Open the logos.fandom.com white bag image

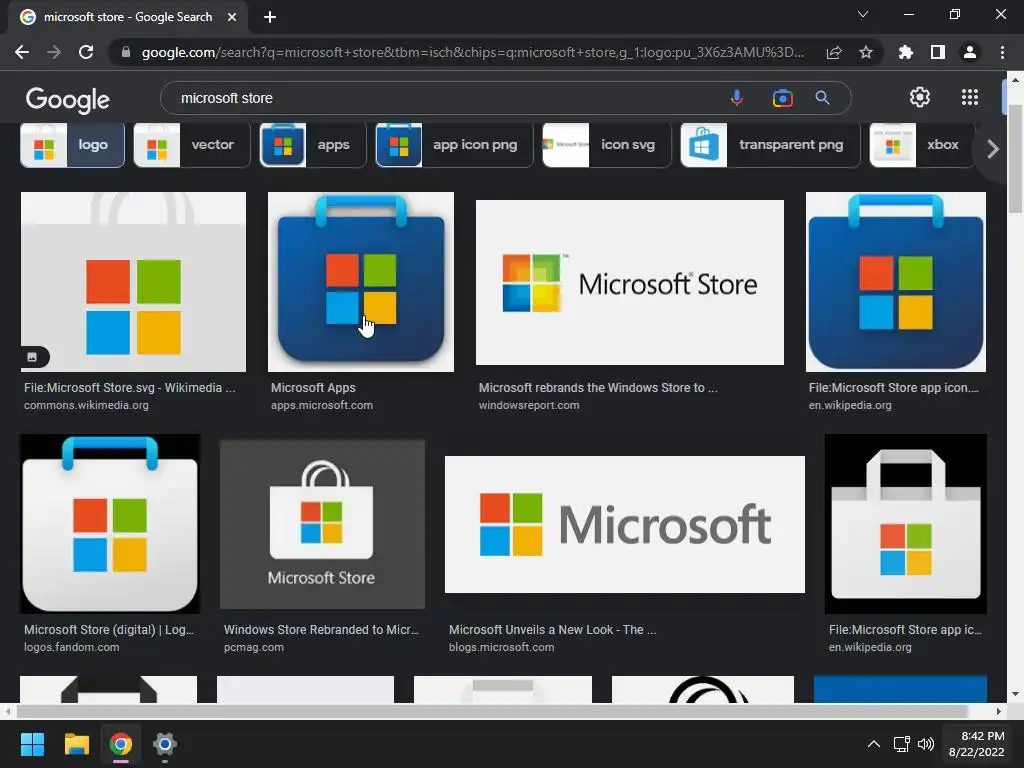coord(110,524)
